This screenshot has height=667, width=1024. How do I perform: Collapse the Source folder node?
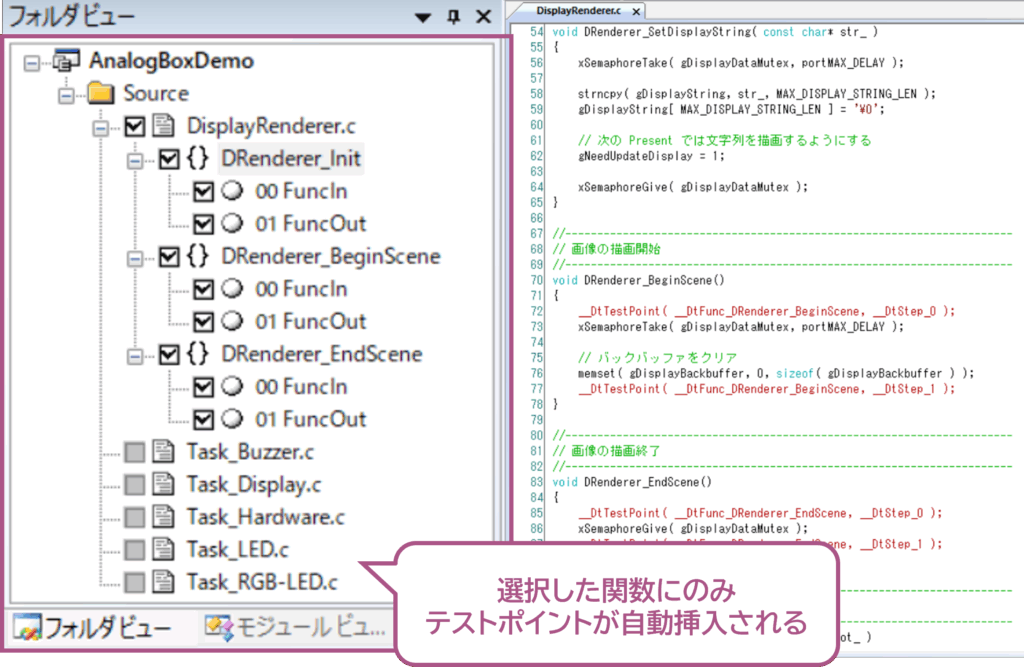[x=66, y=94]
